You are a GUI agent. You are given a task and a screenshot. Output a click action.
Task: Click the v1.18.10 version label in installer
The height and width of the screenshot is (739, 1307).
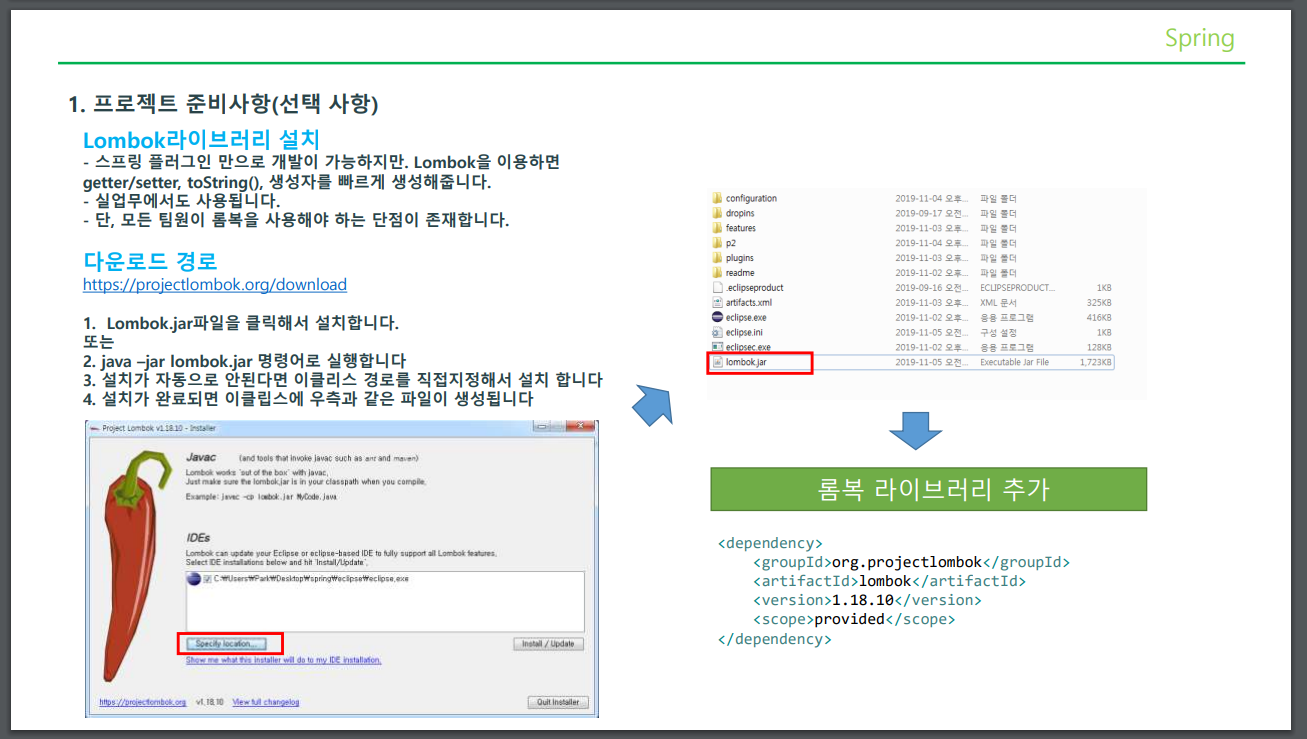(208, 702)
